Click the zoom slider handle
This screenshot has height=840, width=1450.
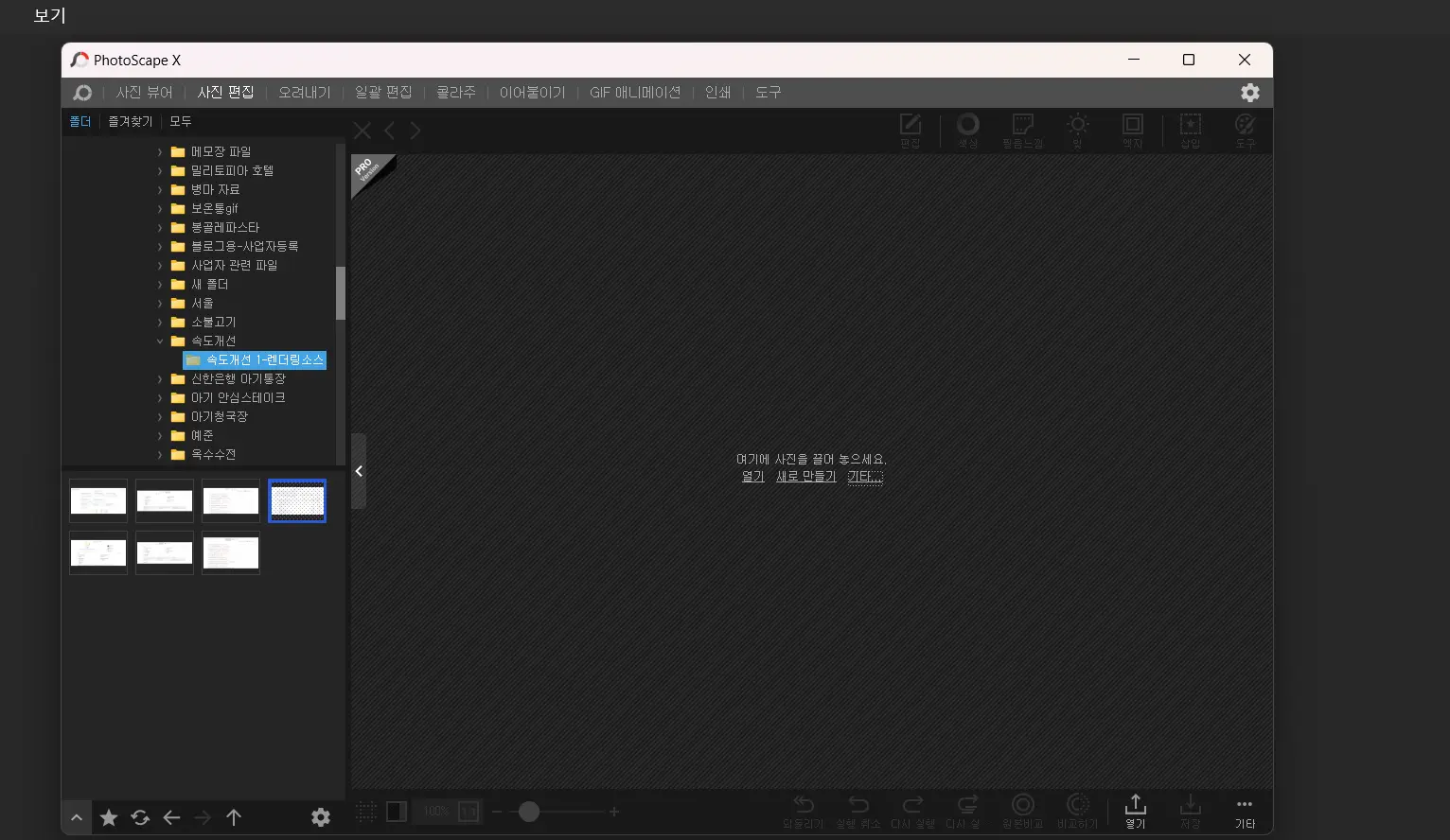529,812
